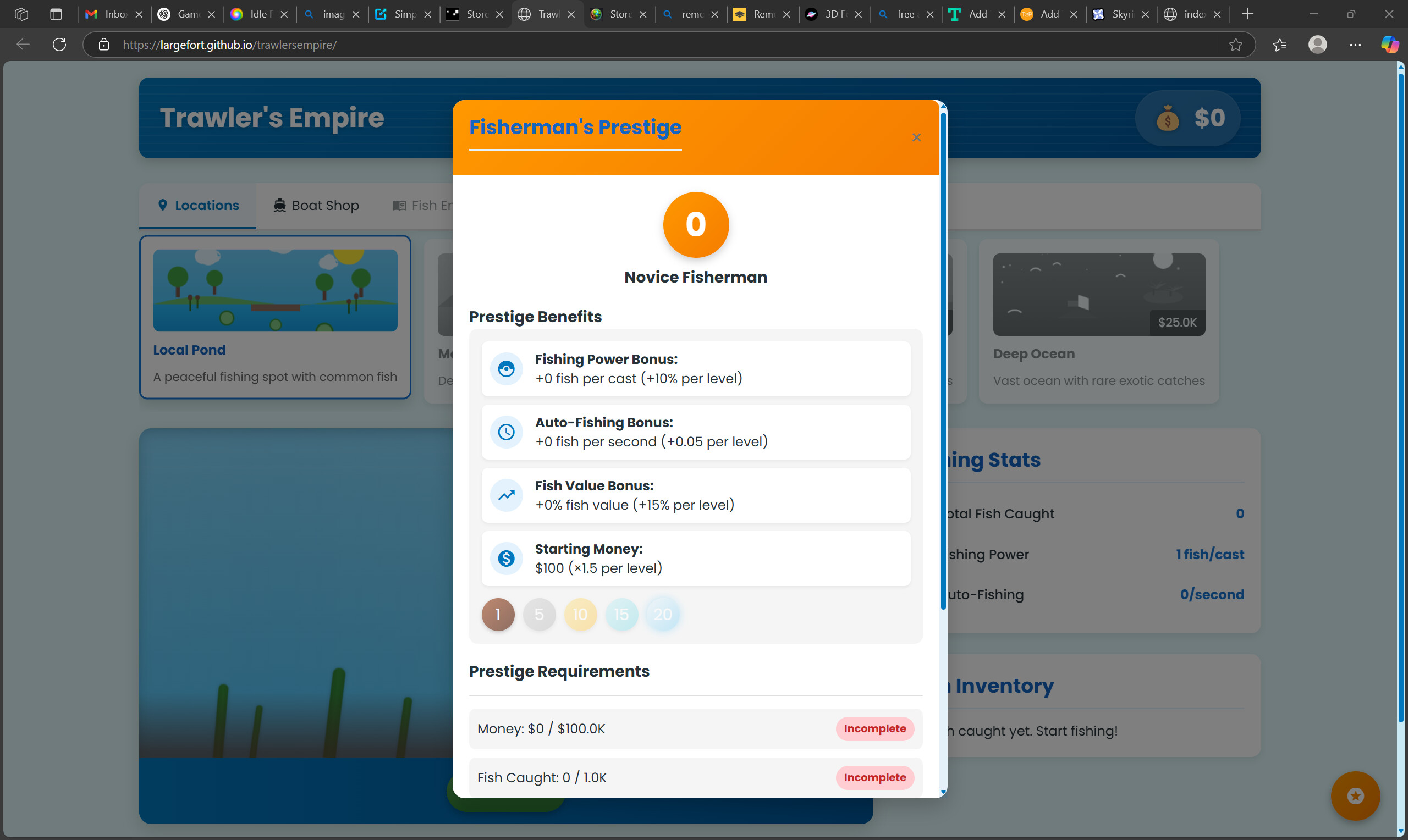
Task: Click the money bag balance icon in the header
Action: coord(1168,118)
